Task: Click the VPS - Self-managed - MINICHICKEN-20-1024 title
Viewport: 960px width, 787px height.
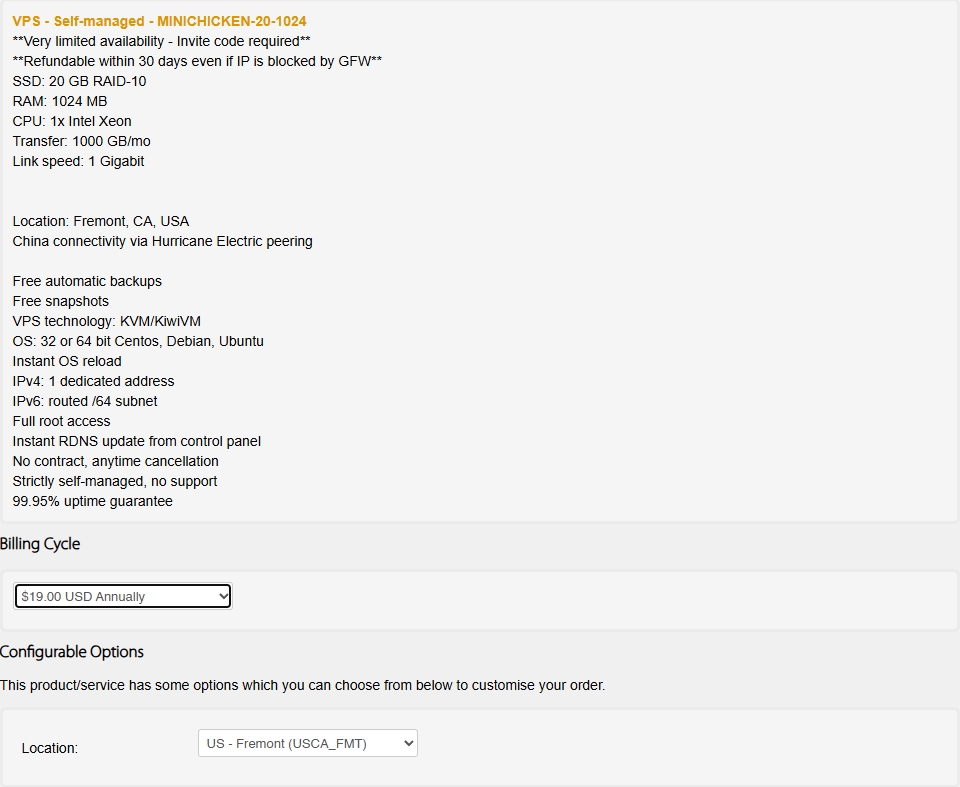Action: (159, 20)
